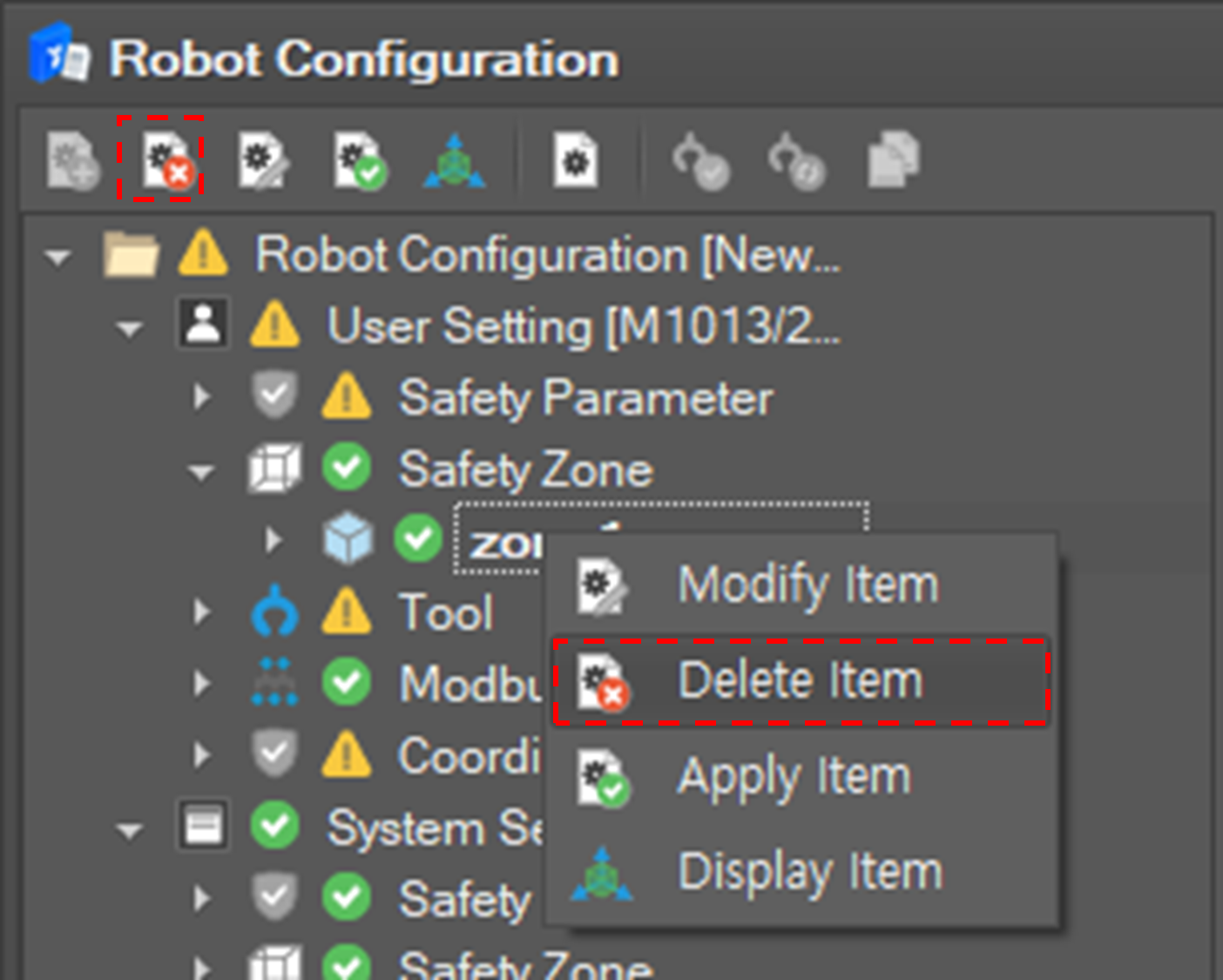Click the copy documents toolbar icon
1223x980 pixels.
(x=892, y=160)
